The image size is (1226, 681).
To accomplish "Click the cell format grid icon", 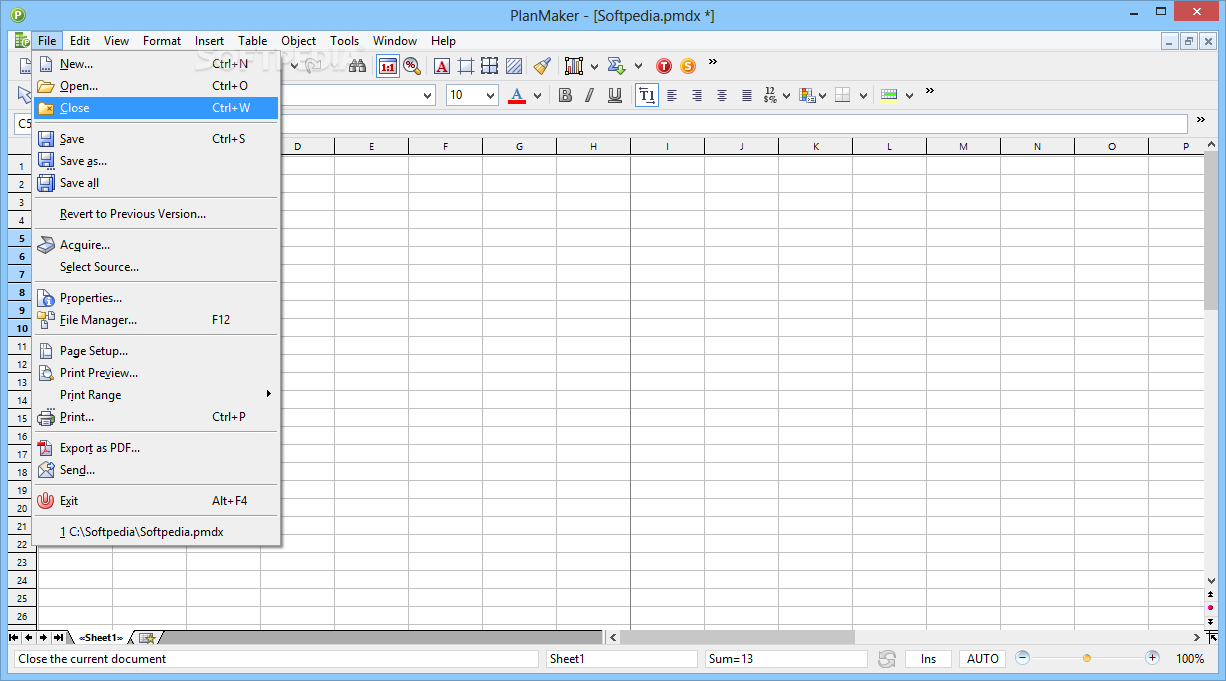I will (466, 66).
